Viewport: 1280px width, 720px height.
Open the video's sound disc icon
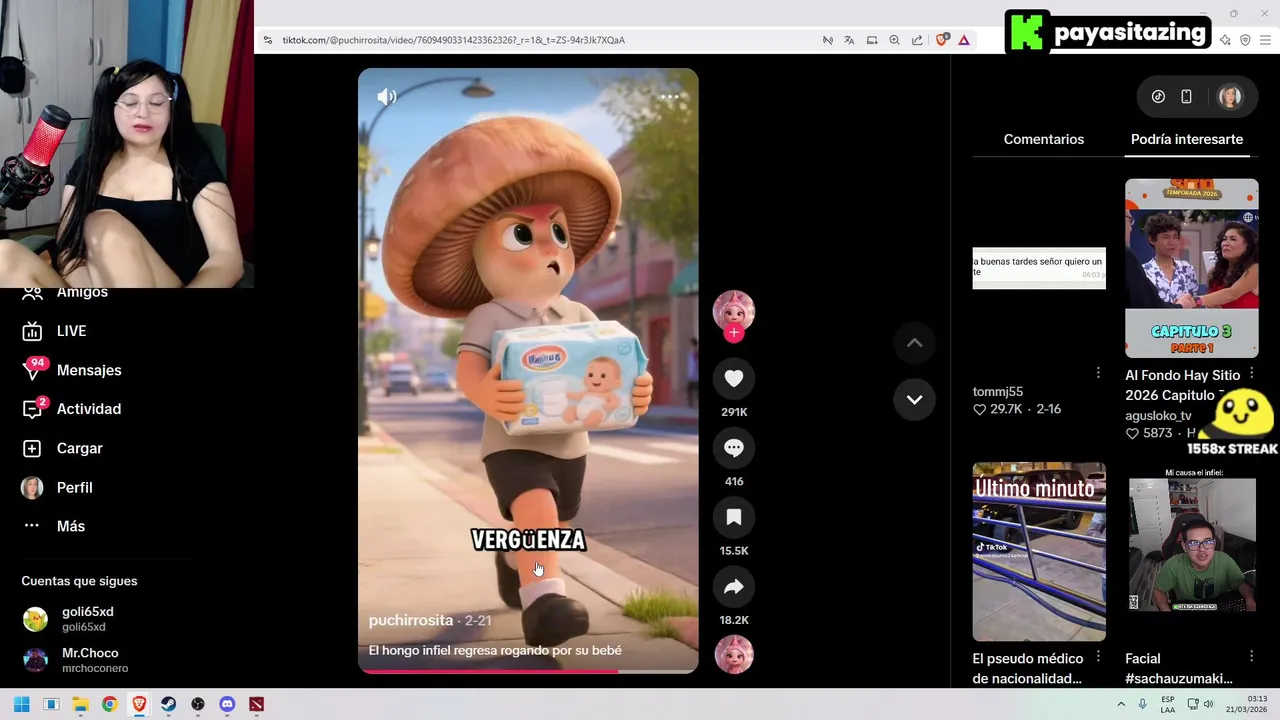pyautogui.click(x=733, y=655)
